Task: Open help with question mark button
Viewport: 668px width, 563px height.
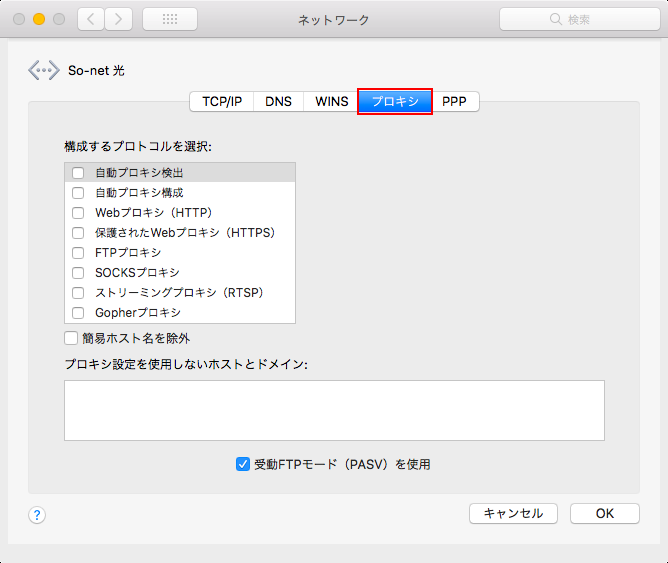Action: [37, 515]
